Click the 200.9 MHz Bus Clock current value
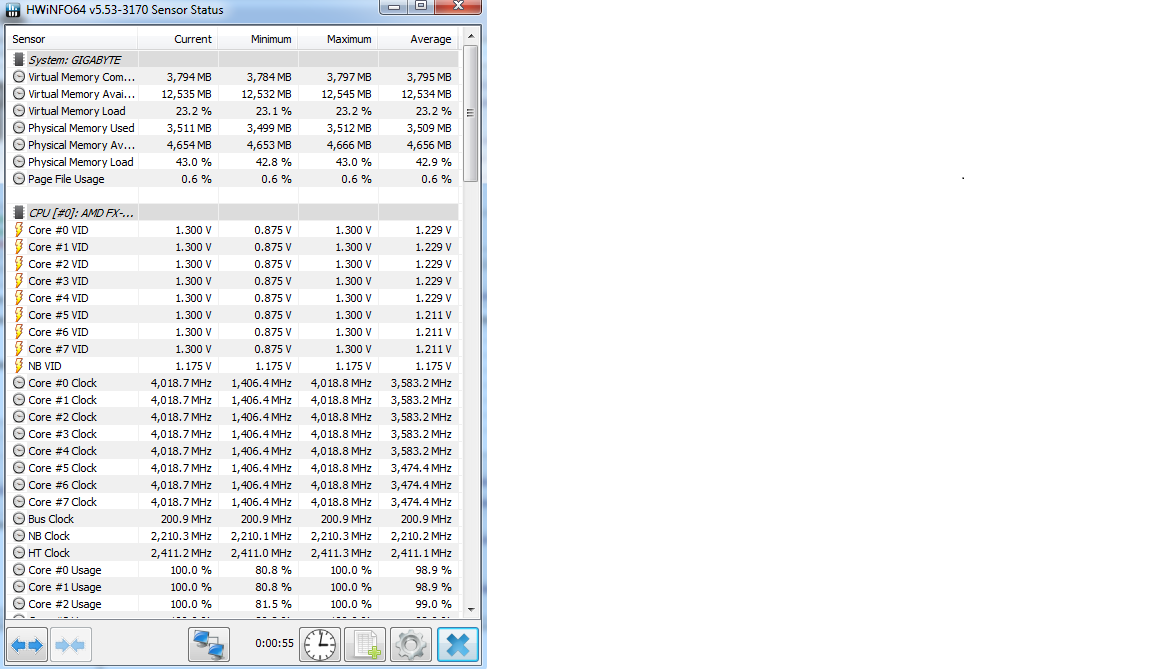1152x669 pixels. pyautogui.click(x=186, y=518)
